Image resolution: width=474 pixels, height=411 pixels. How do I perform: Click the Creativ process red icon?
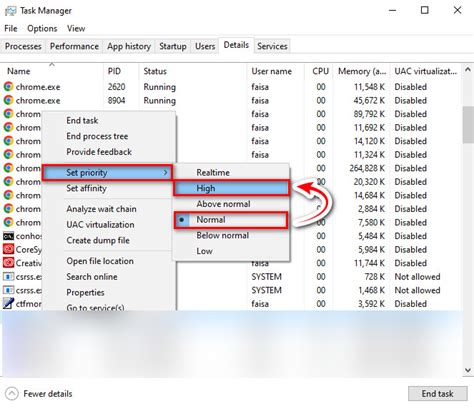[8, 263]
